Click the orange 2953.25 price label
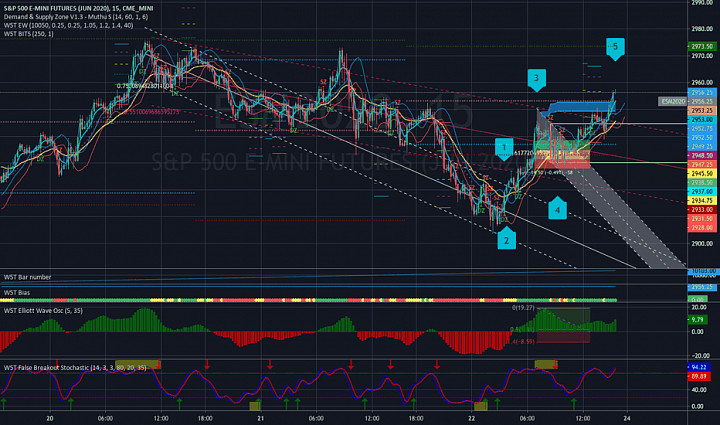This screenshot has height=425, width=720. point(702,111)
